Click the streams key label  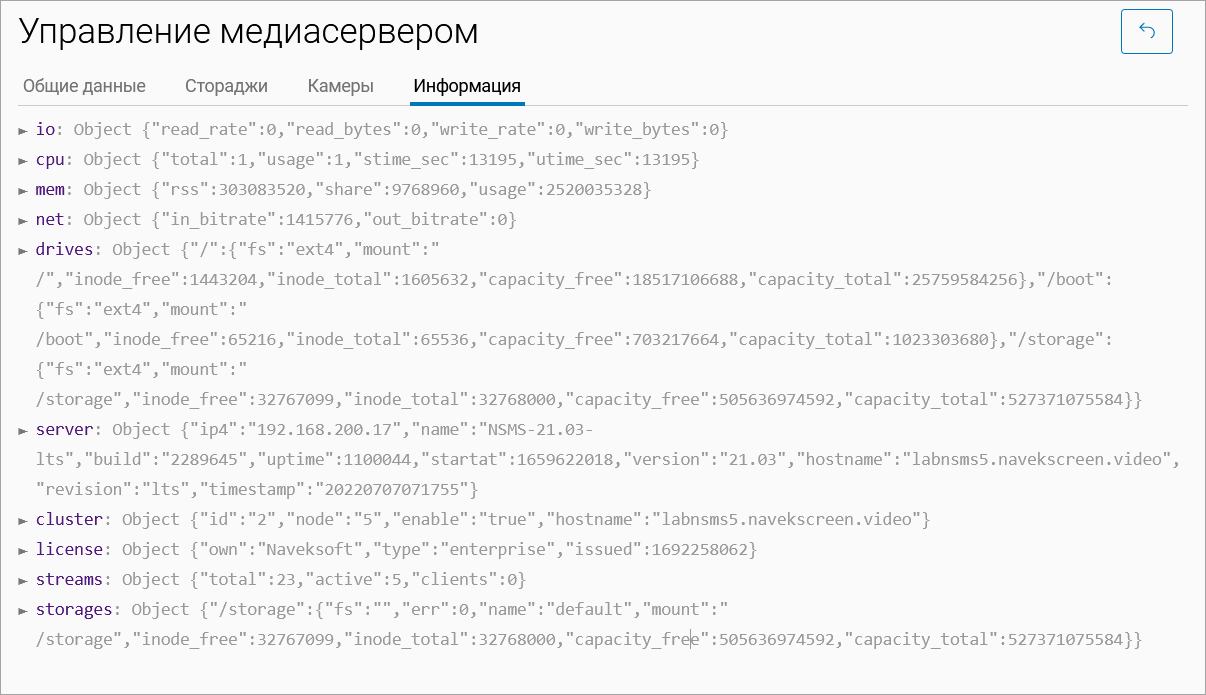pyautogui.click(x=68, y=580)
